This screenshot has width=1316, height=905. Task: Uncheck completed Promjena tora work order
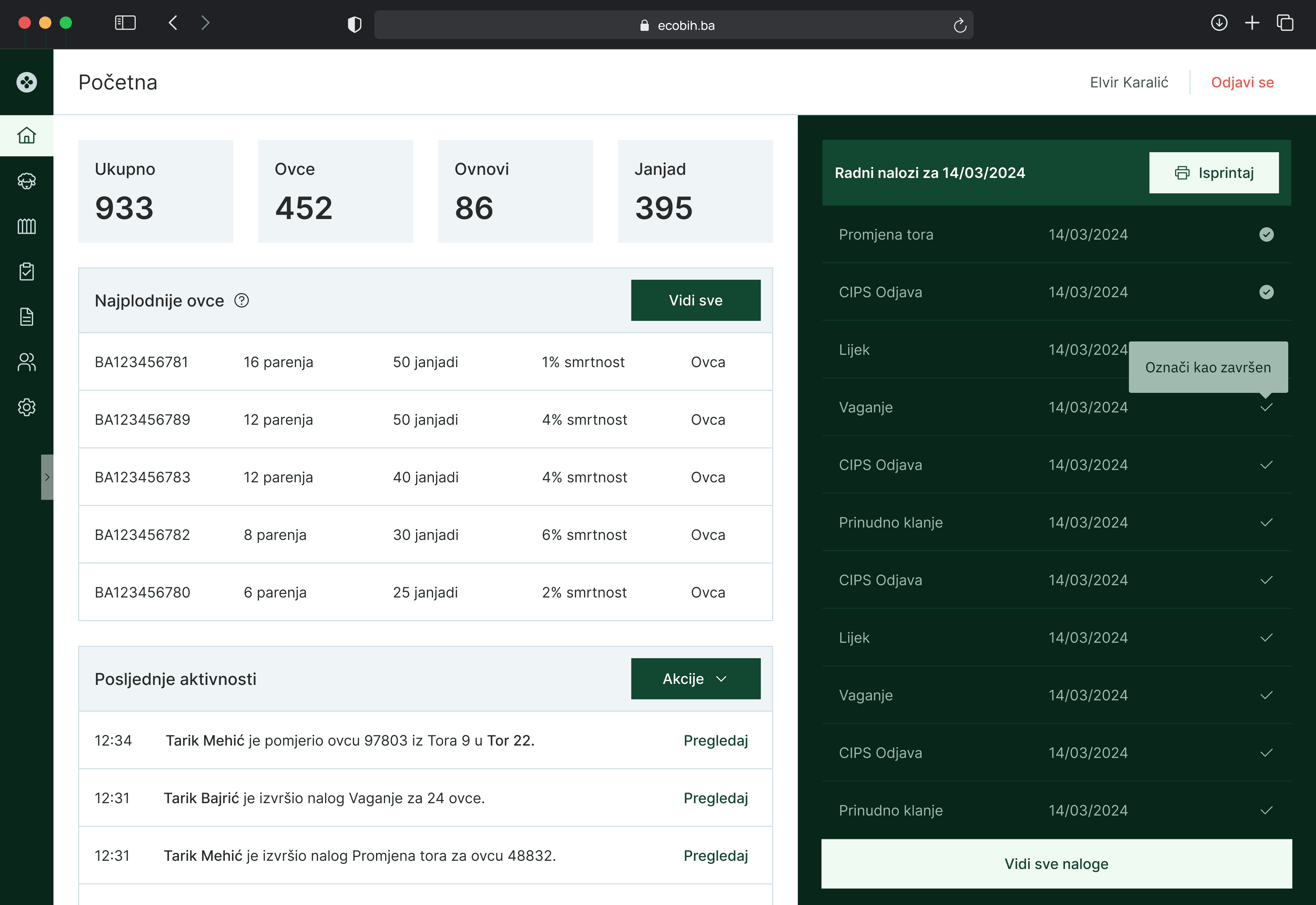tap(1266, 235)
